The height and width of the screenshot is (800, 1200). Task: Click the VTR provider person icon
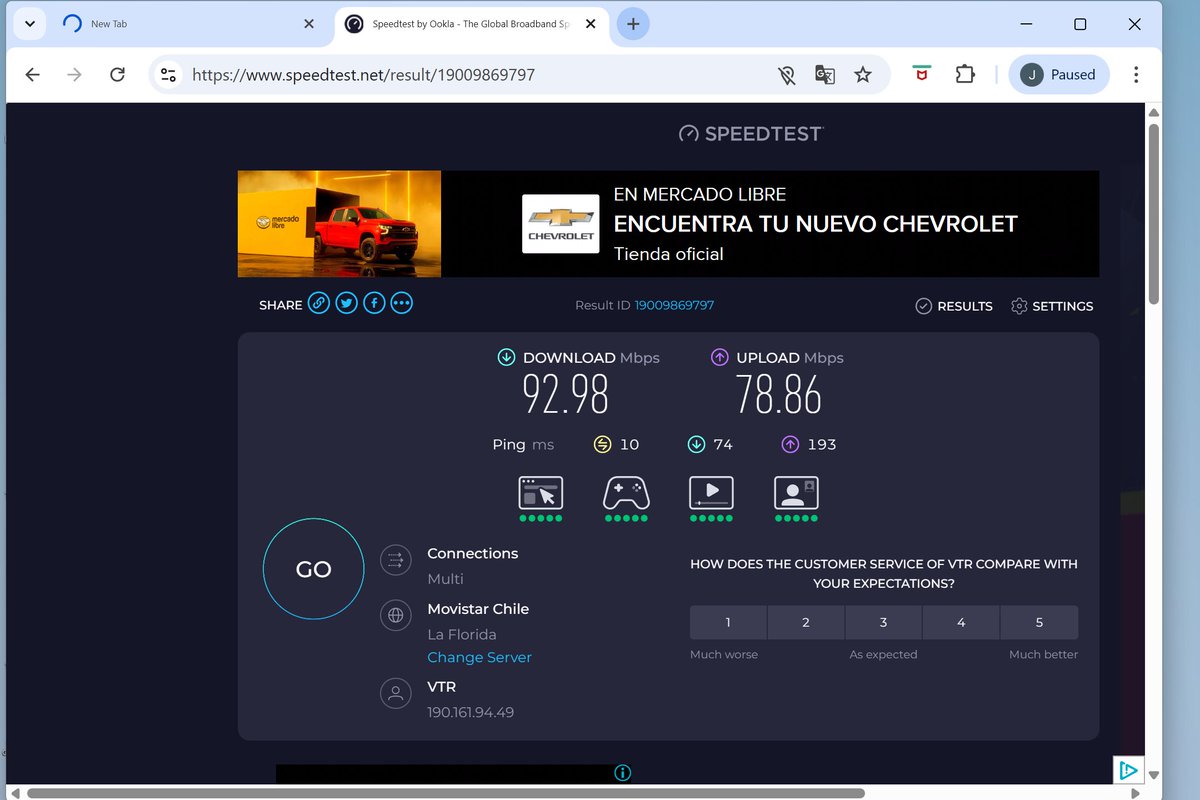coord(396,692)
